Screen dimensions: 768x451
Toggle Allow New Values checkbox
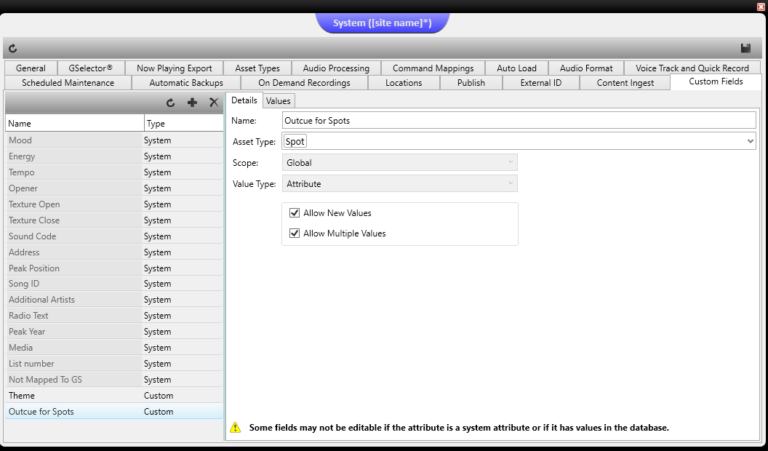(295, 213)
